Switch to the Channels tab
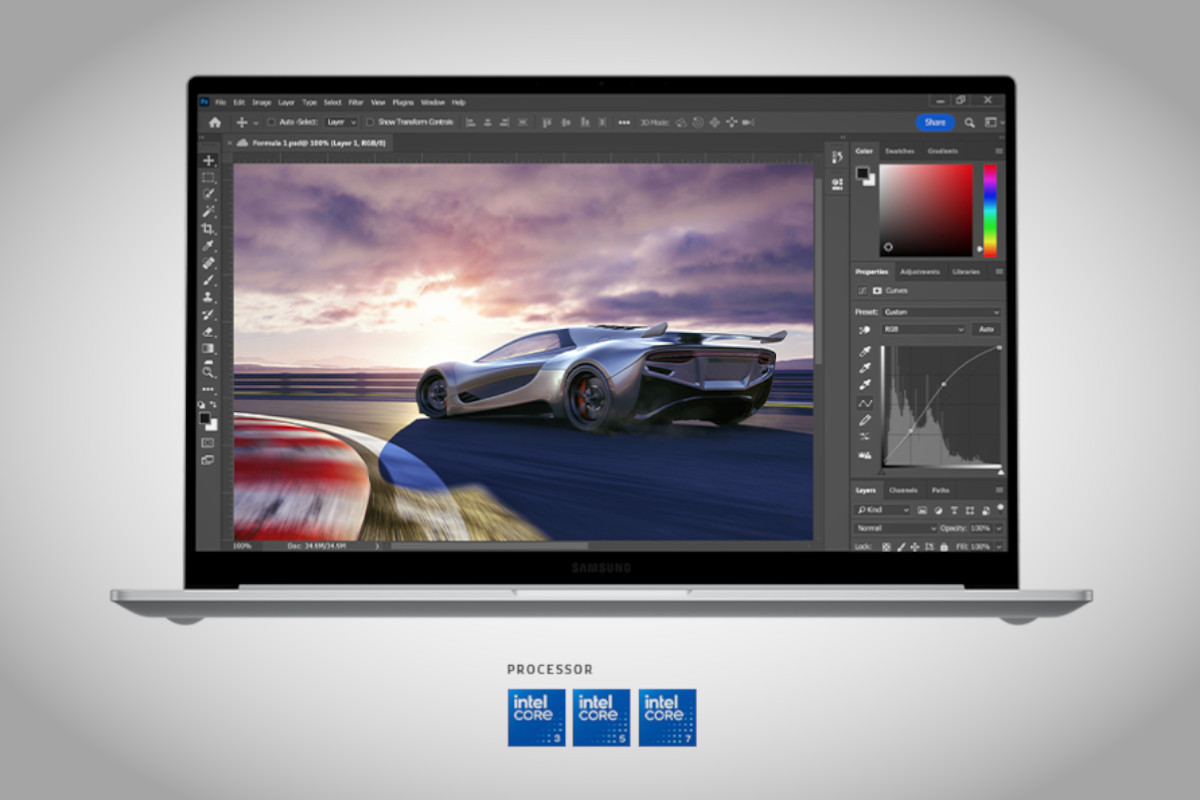This screenshot has width=1200, height=800. [x=904, y=490]
